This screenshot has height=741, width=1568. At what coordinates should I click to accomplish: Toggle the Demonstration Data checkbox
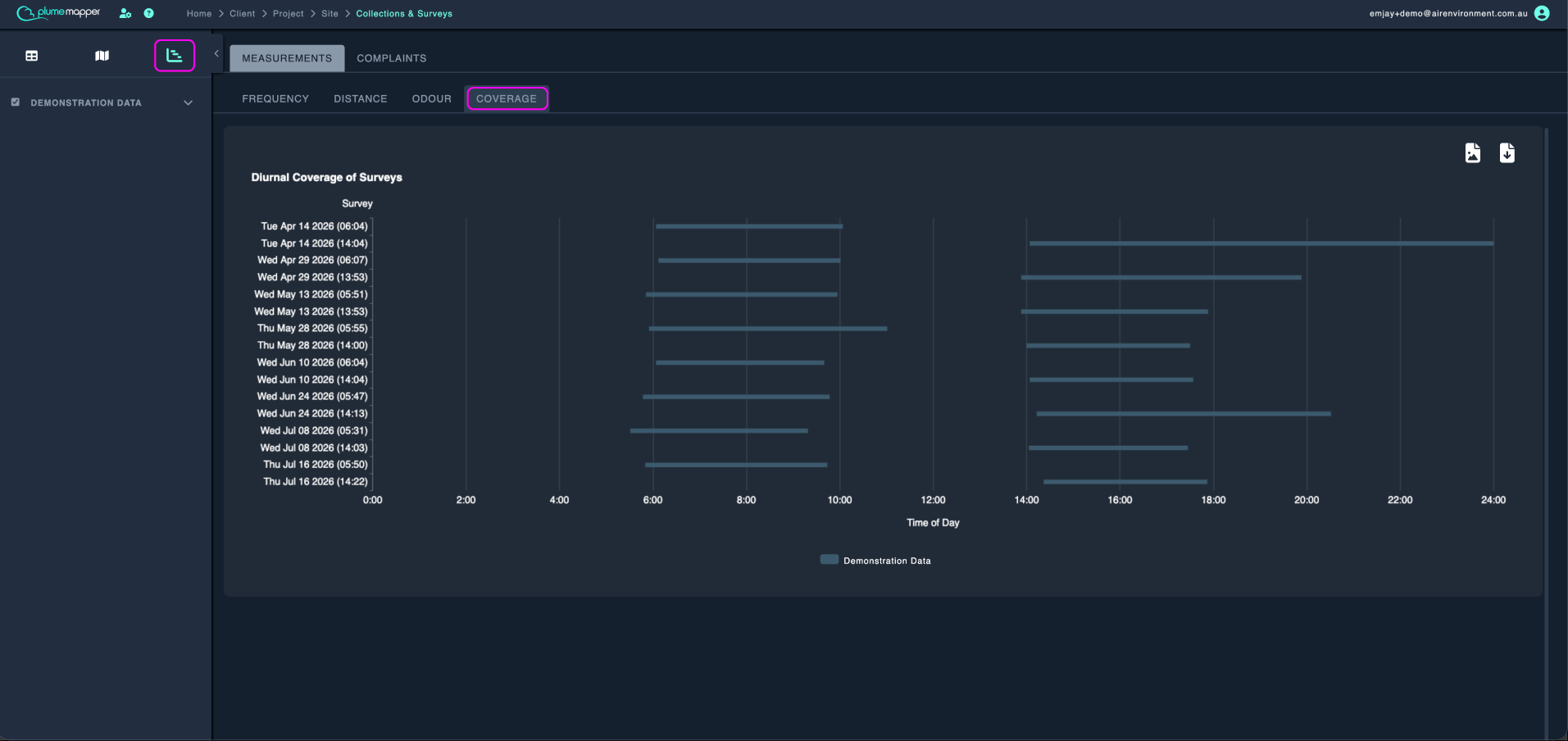[16, 102]
